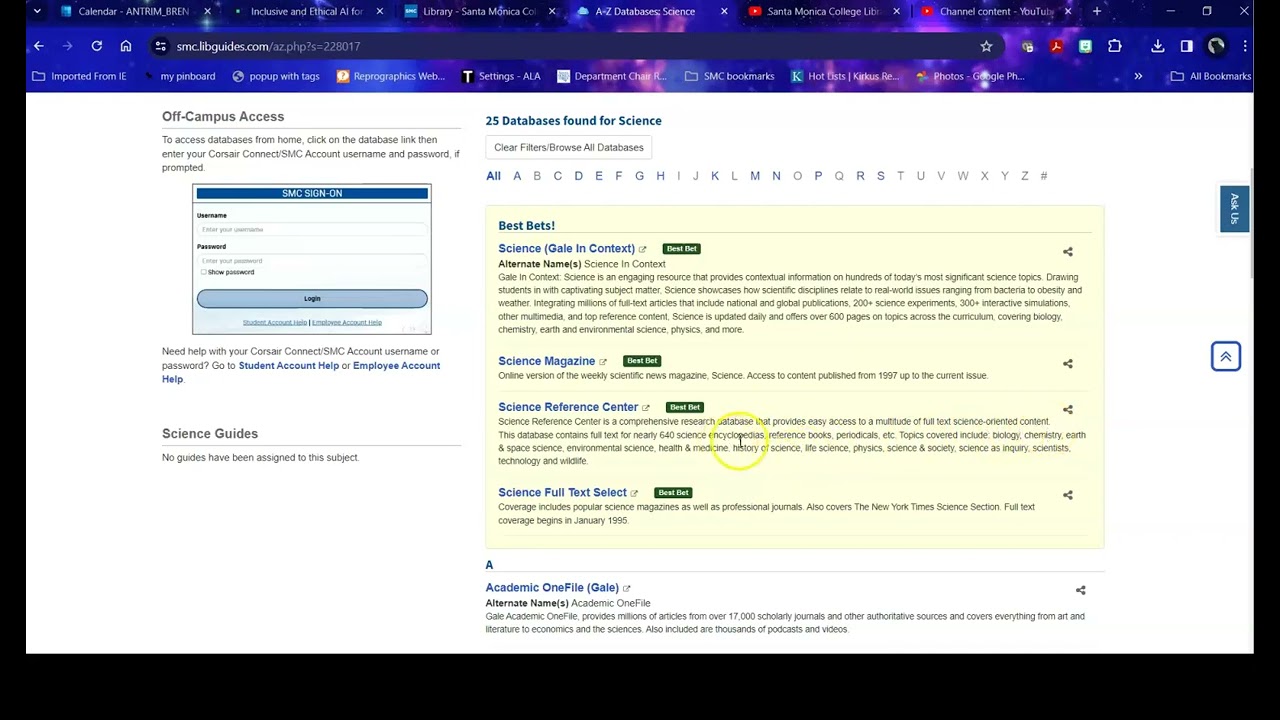
Task: Open the profile avatar in the toolbar
Action: pos(1216,46)
